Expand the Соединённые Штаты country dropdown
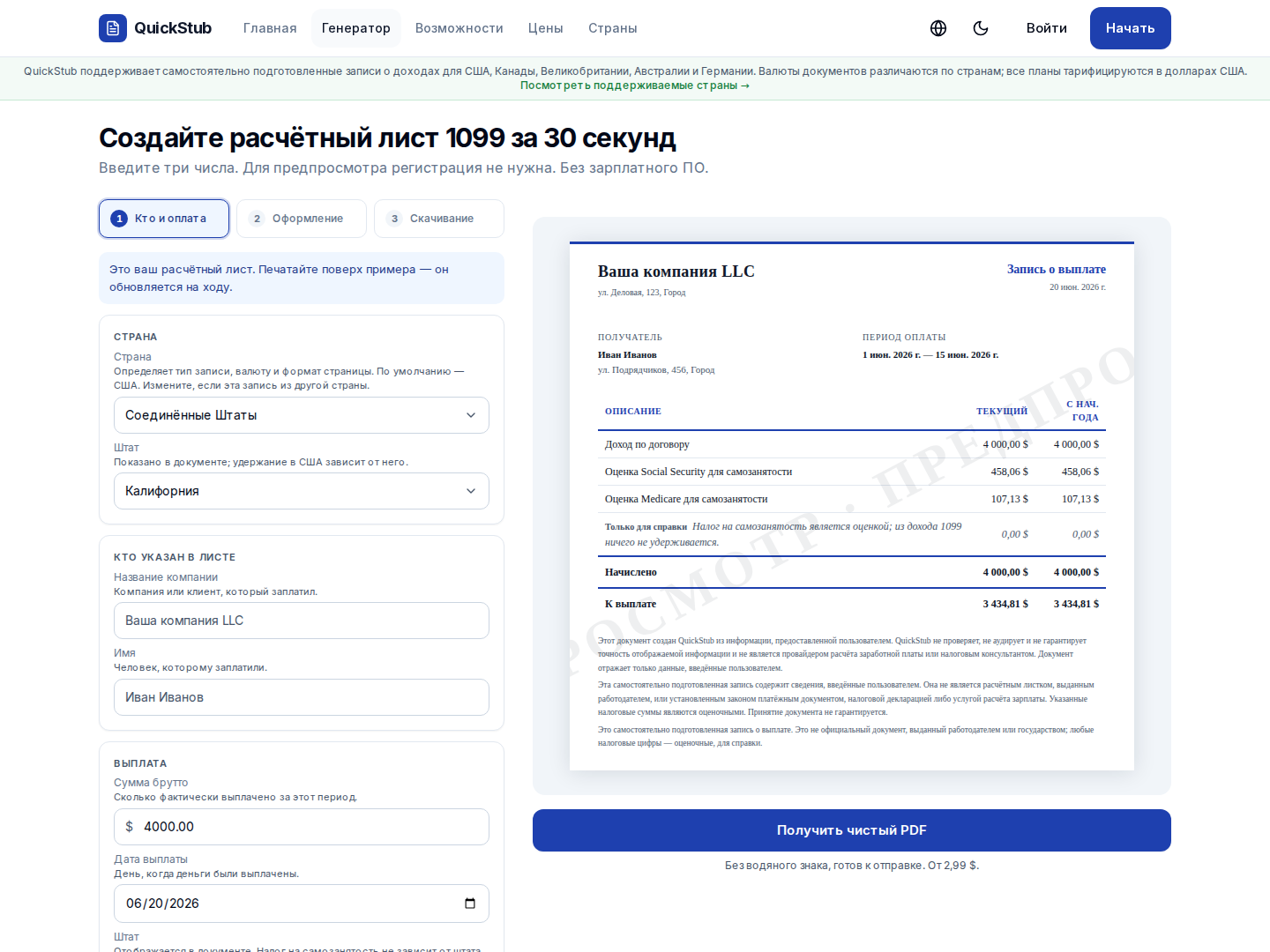This screenshot has height=952, width=1270. coord(302,415)
